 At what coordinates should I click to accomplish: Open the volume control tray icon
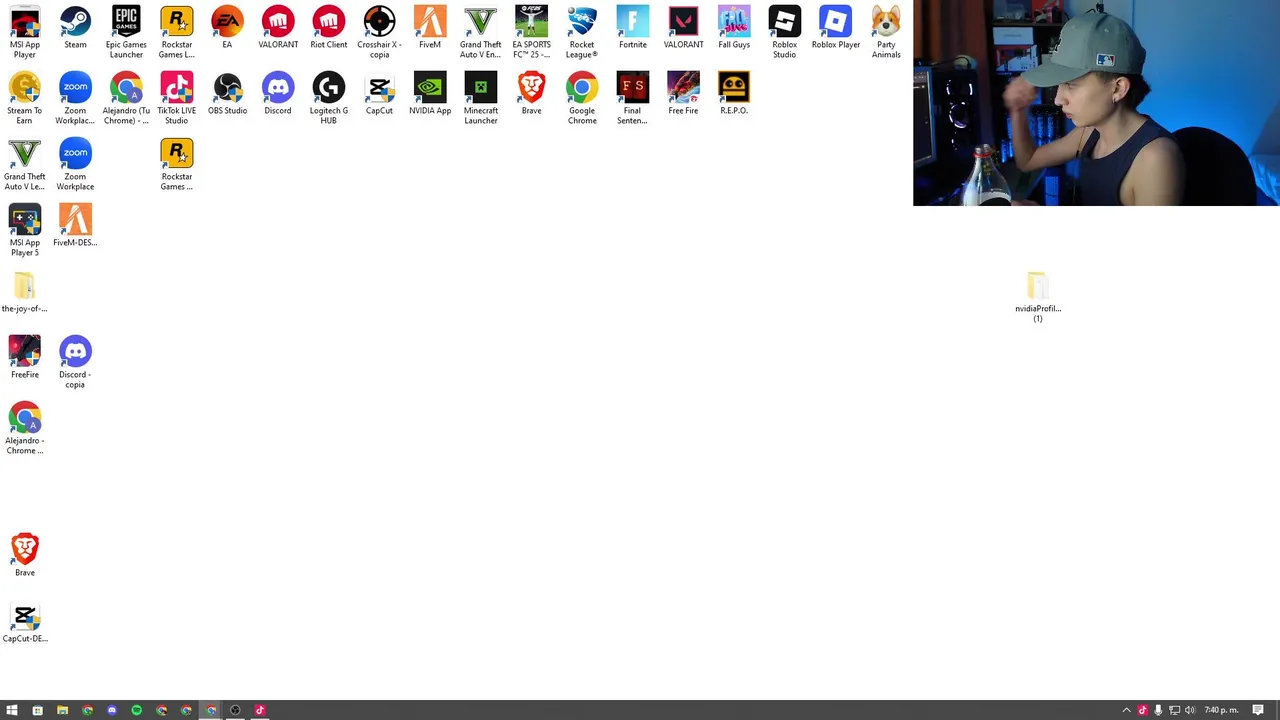1190,710
